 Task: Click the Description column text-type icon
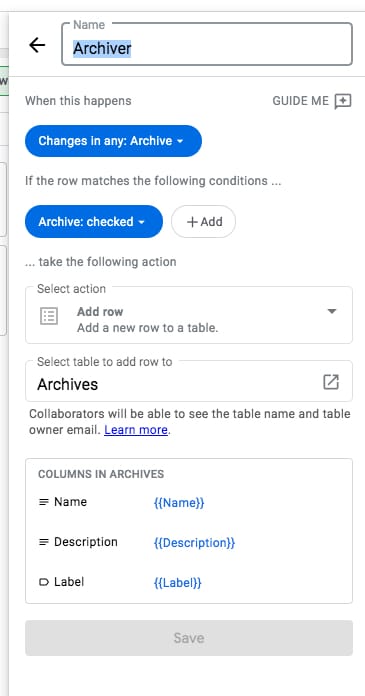point(44,542)
